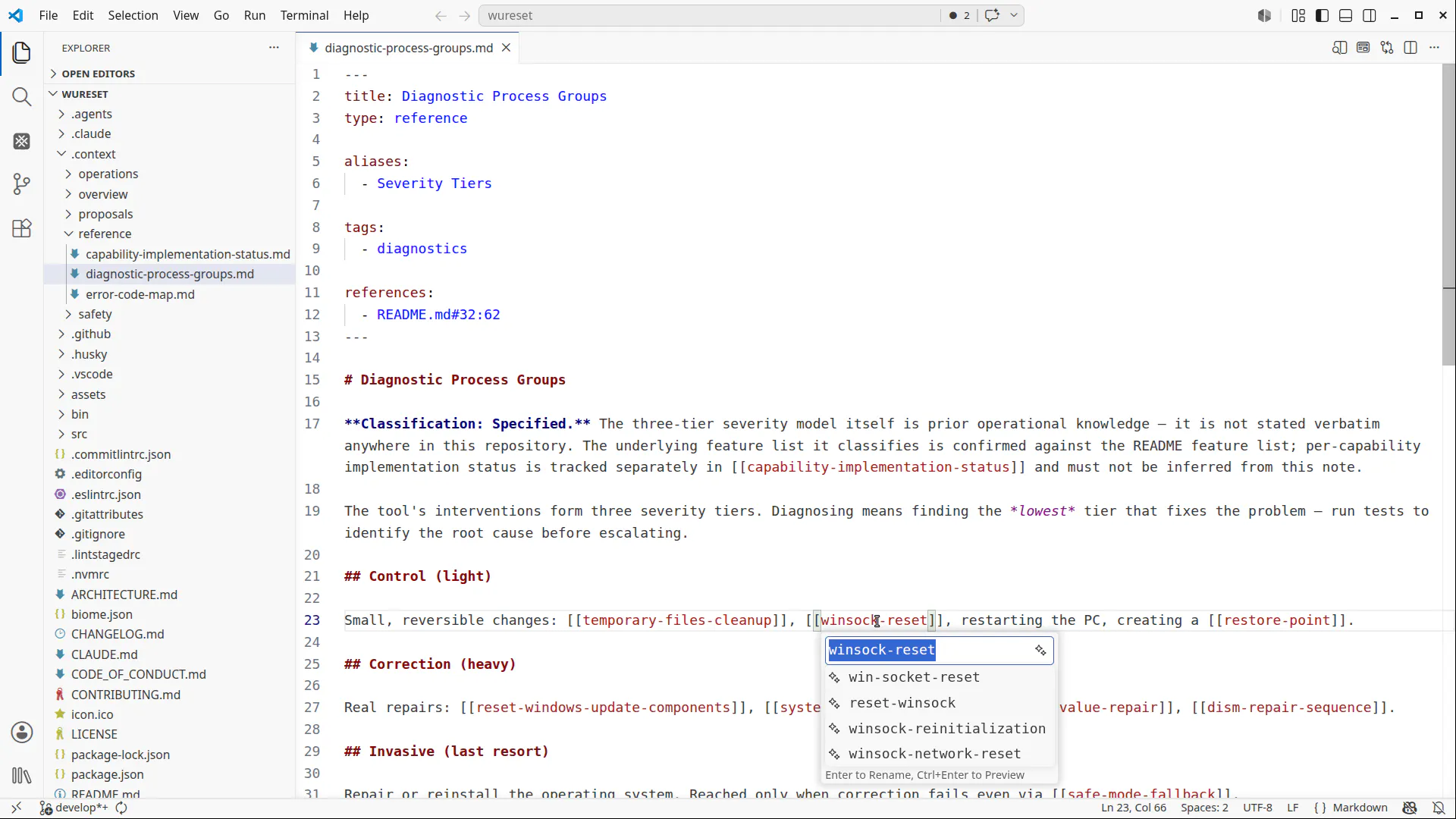Toggle the primary side bar visibility

(x=1322, y=15)
